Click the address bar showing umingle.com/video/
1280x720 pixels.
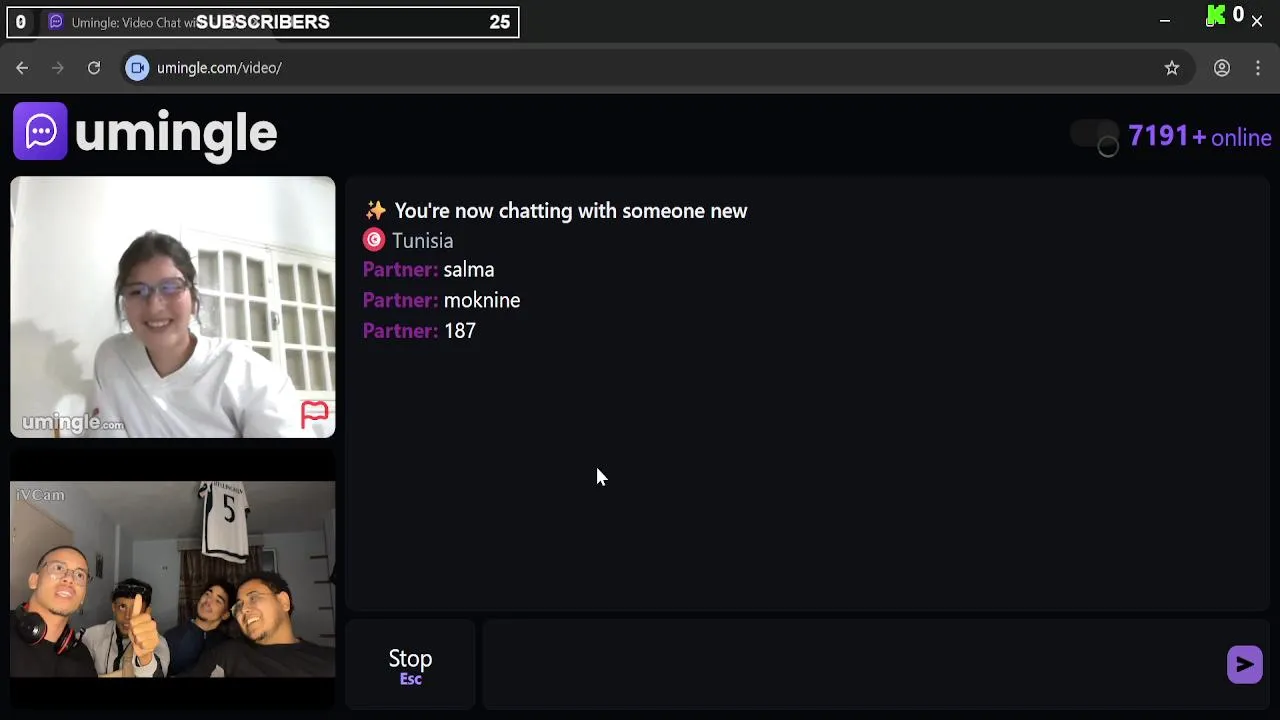640,68
